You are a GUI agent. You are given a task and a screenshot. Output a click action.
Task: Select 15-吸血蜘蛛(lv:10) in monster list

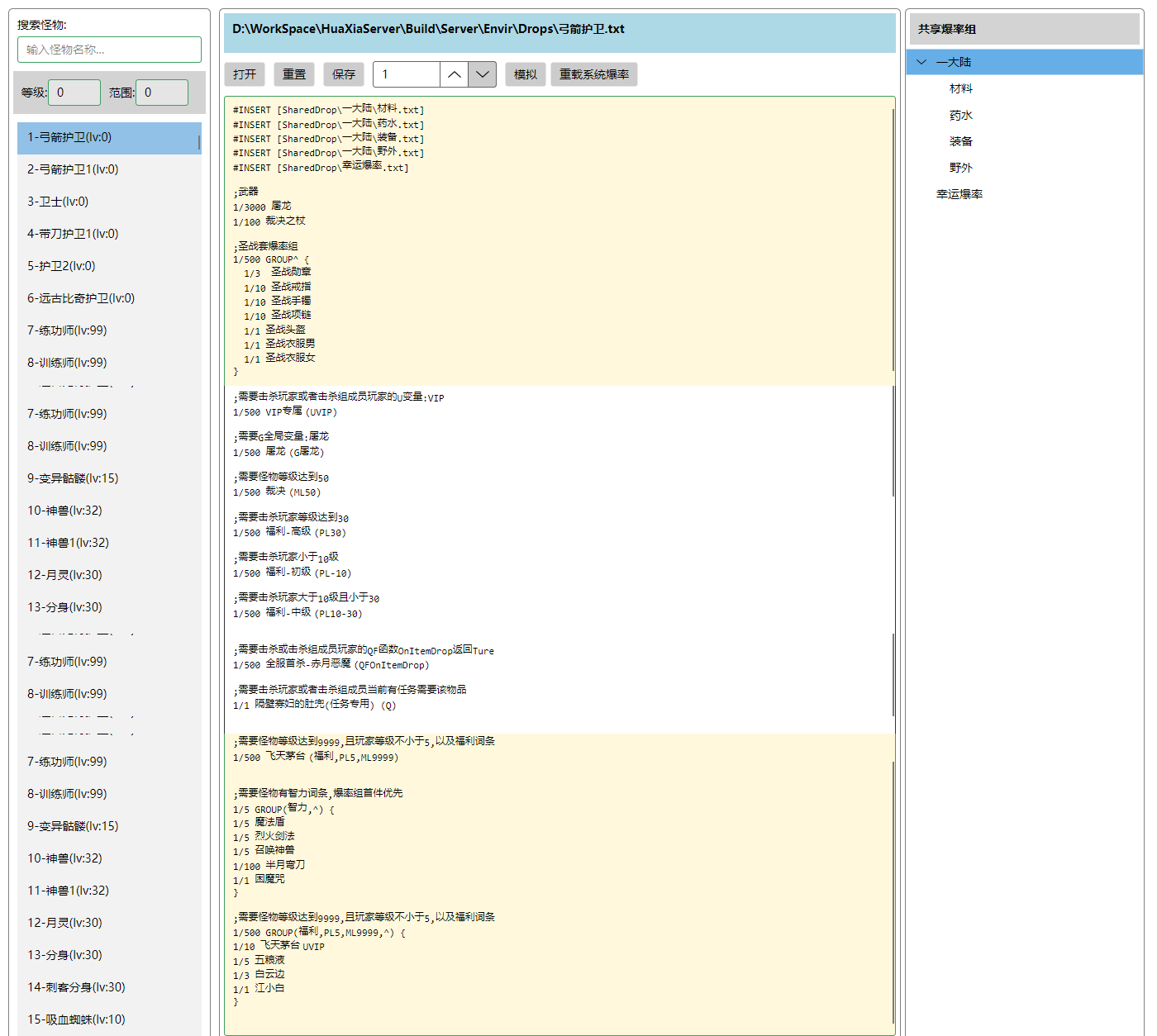click(76, 1019)
